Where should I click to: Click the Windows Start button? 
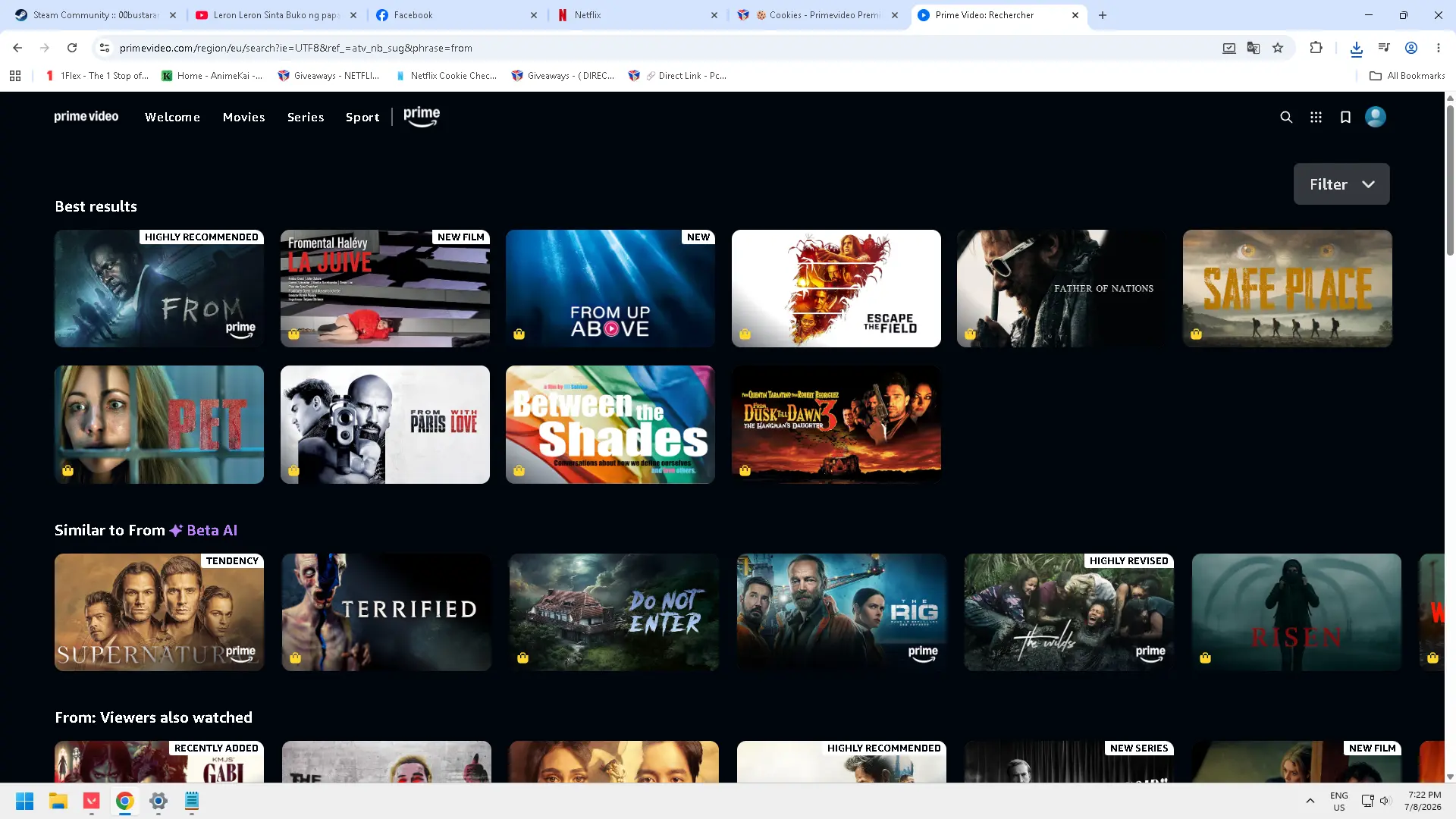click(x=25, y=801)
